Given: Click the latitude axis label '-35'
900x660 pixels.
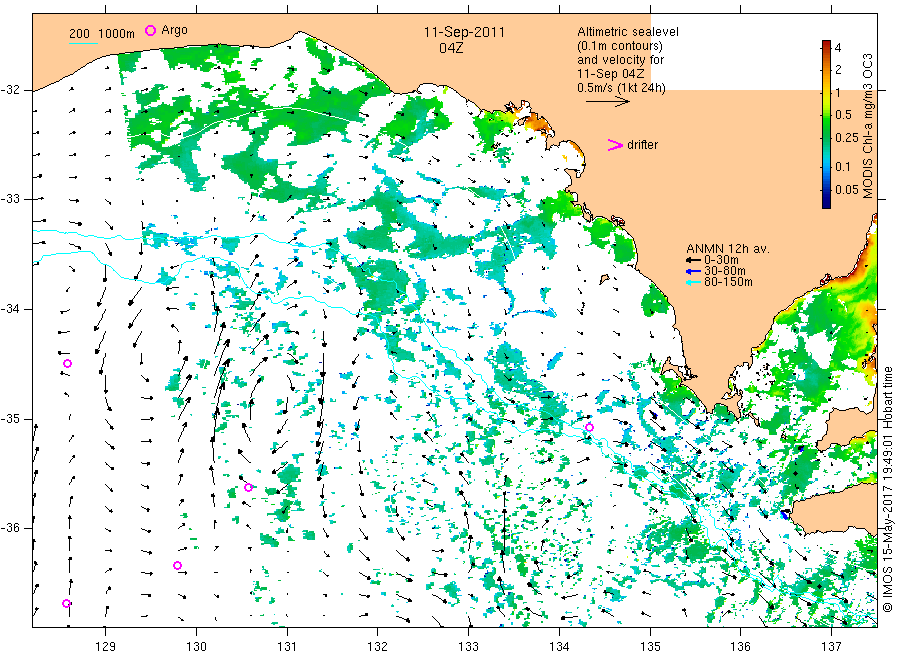Looking at the screenshot, I should (10, 418).
